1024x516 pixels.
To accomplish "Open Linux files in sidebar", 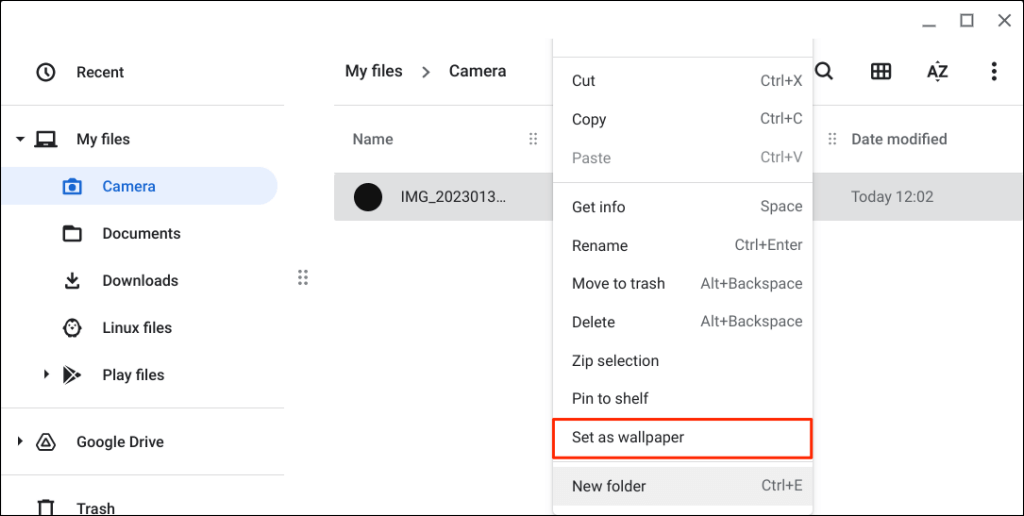I will 136,328.
